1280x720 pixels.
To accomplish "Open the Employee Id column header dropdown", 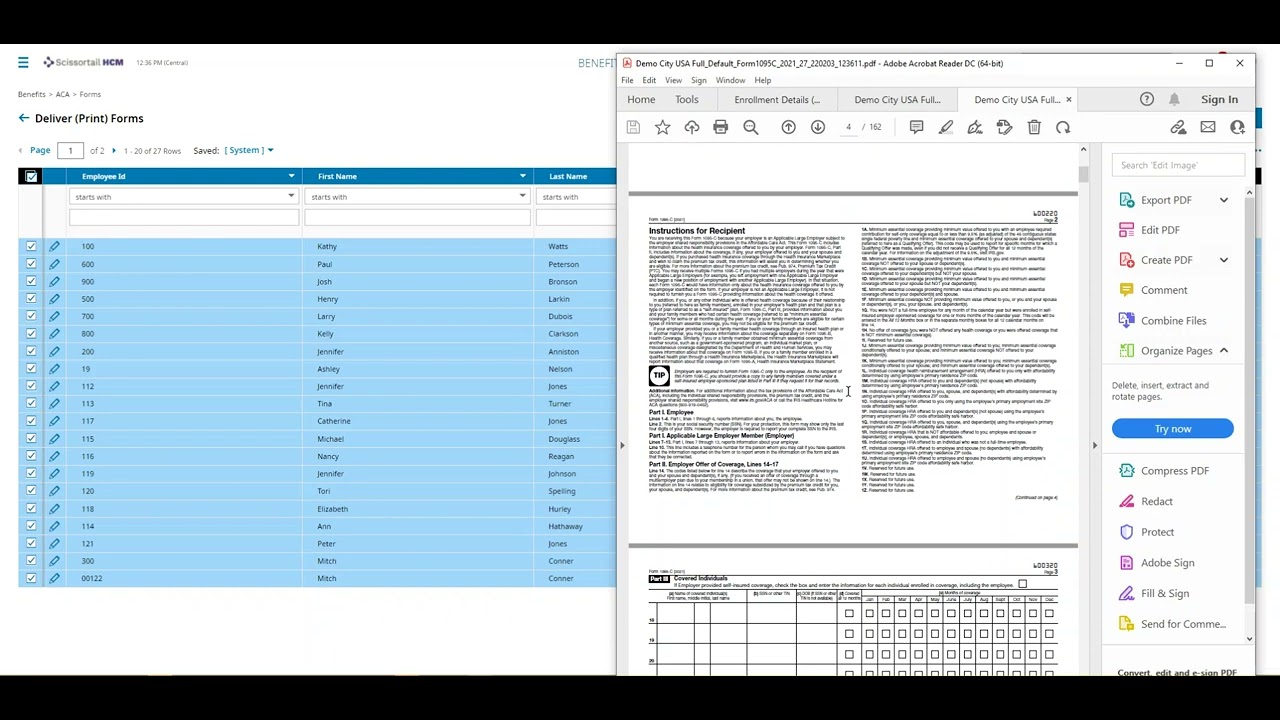I will coord(291,176).
